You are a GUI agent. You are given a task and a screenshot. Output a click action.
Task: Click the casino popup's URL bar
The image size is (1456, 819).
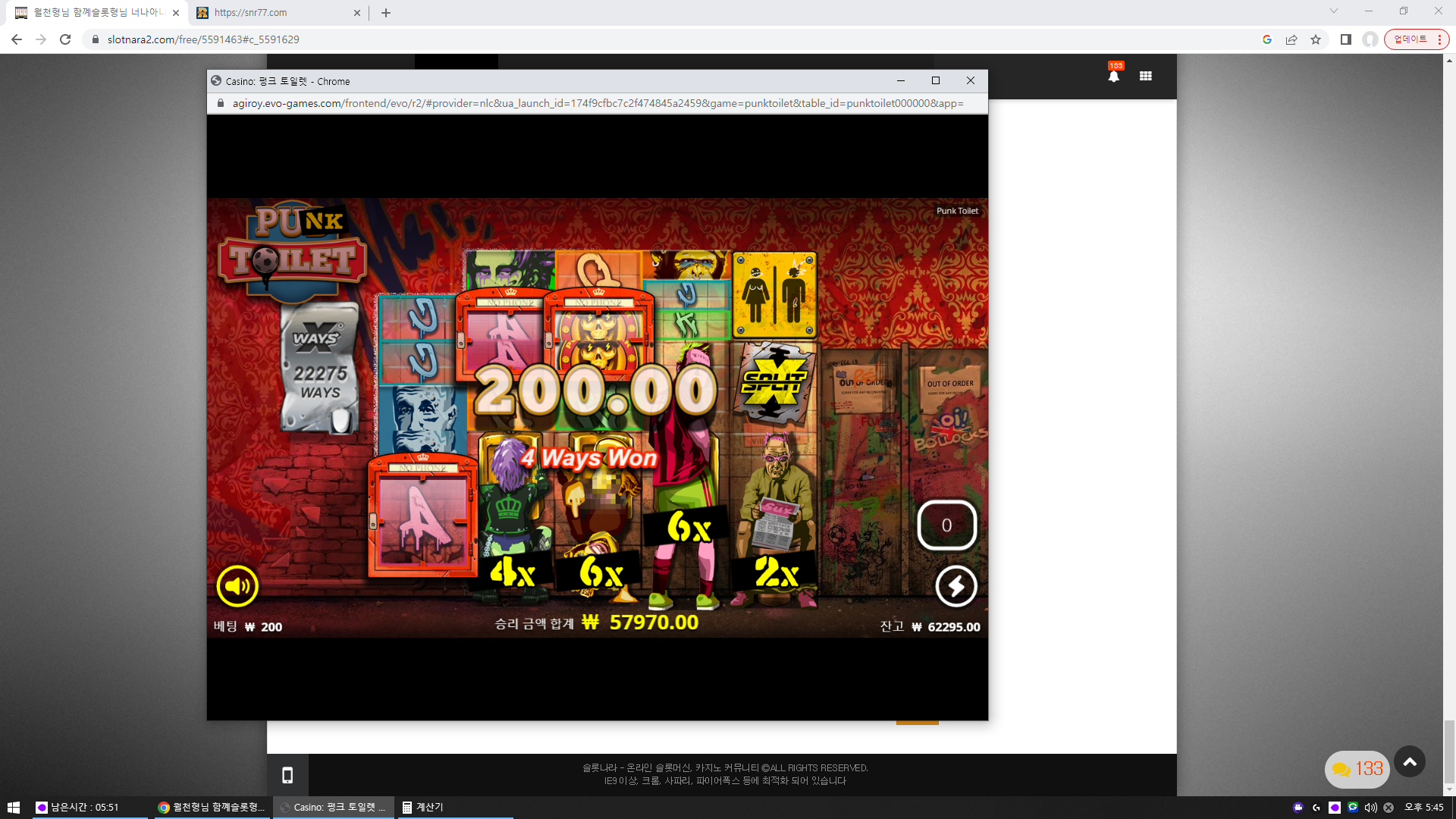coord(598,103)
